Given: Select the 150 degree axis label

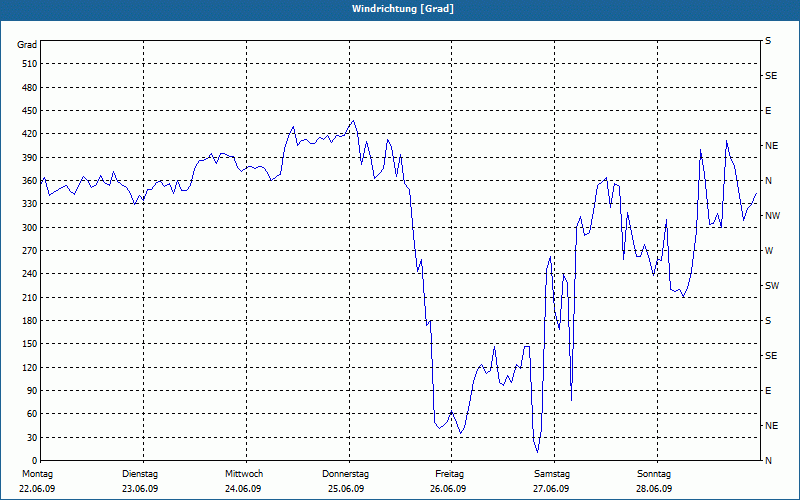Looking at the screenshot, I should click(x=30, y=344).
